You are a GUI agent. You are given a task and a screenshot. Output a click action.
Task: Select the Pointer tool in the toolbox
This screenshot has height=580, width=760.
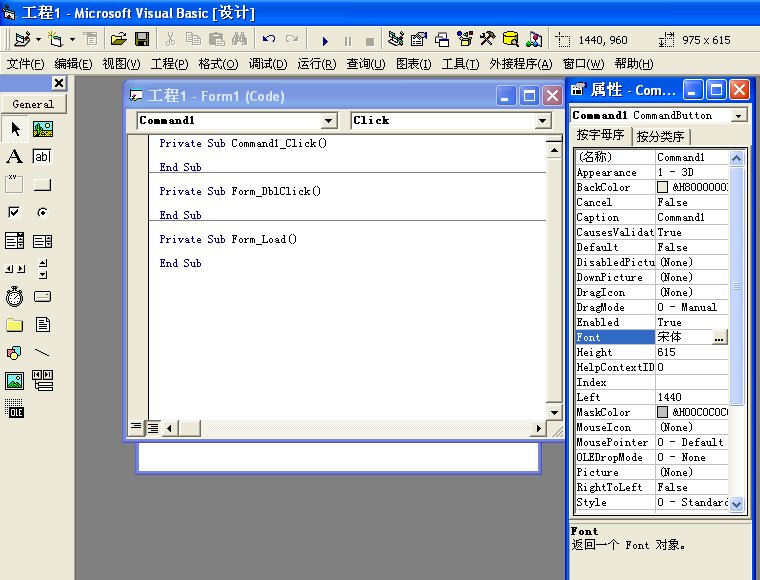tap(15, 129)
